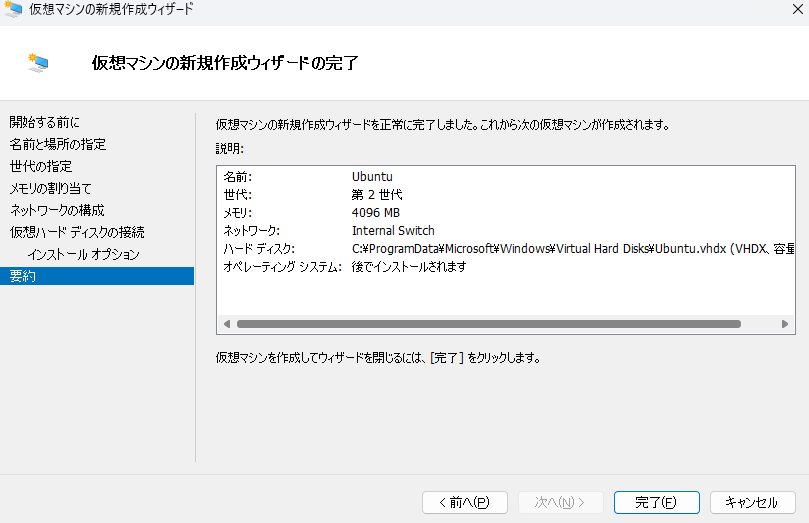
Task: Select the highlighted 要約 step
Action: pyautogui.click(x=23, y=276)
